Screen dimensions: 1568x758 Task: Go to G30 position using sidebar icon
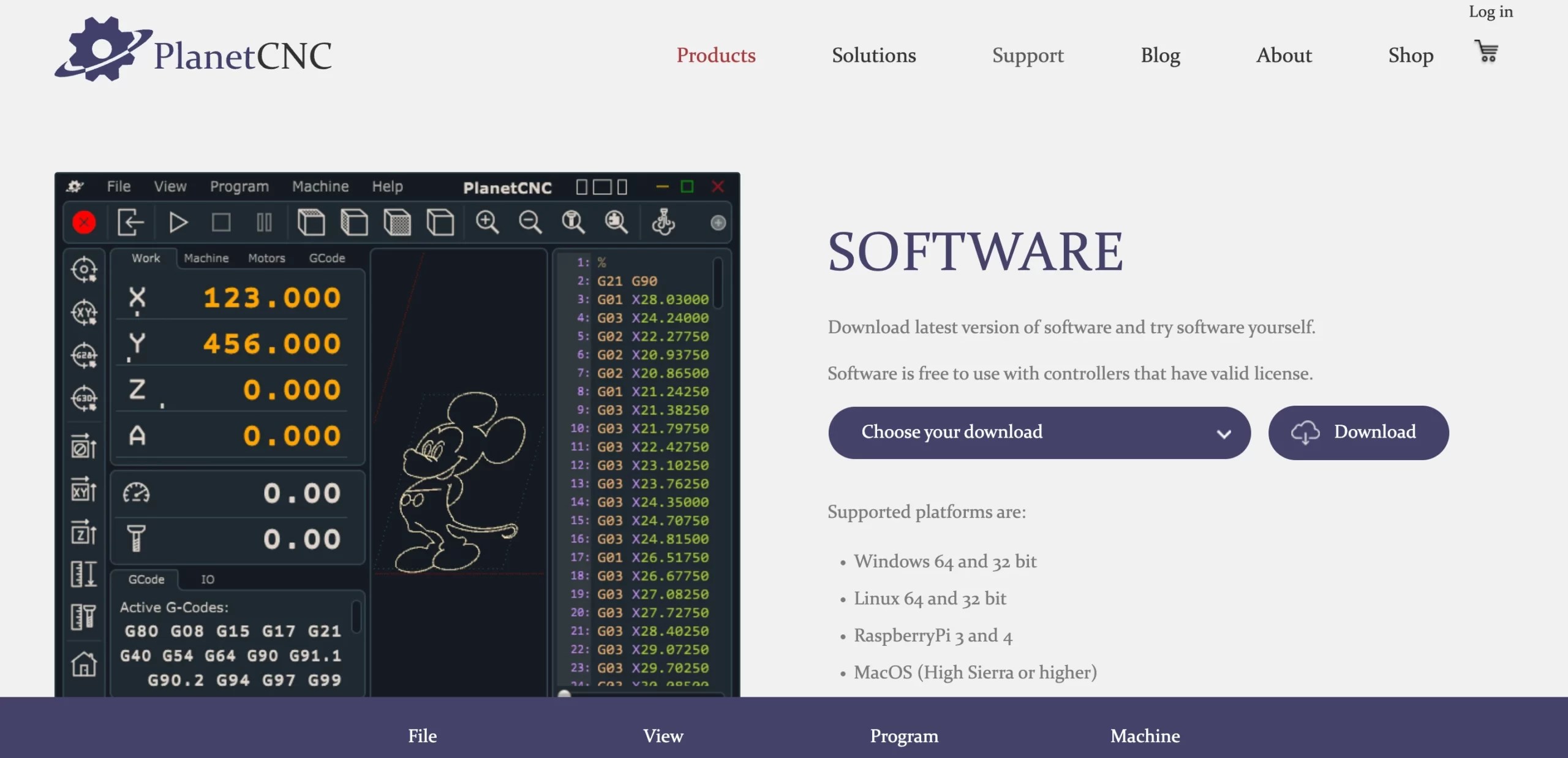(84, 396)
